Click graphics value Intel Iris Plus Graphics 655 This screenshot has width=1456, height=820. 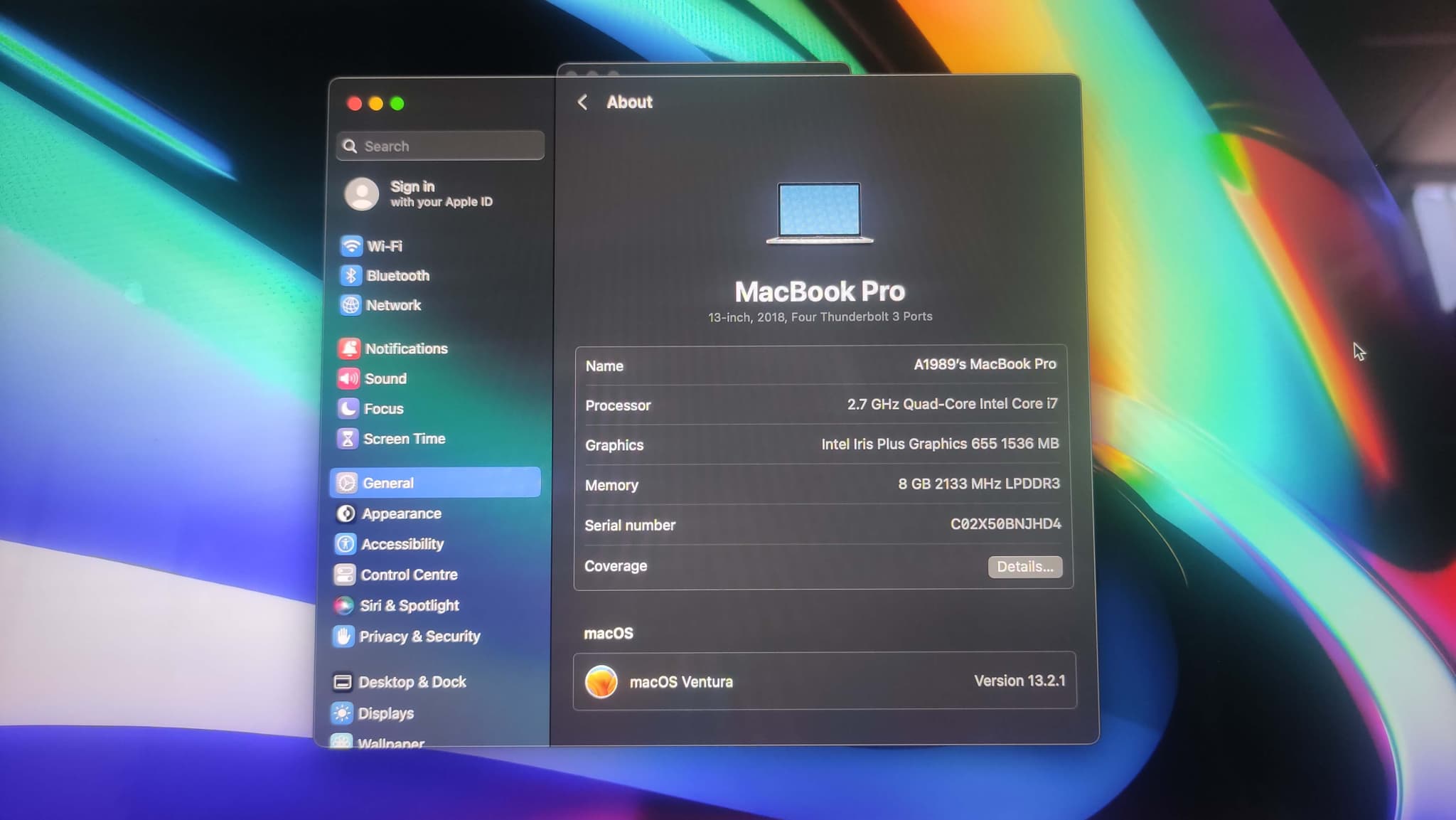[940, 444]
